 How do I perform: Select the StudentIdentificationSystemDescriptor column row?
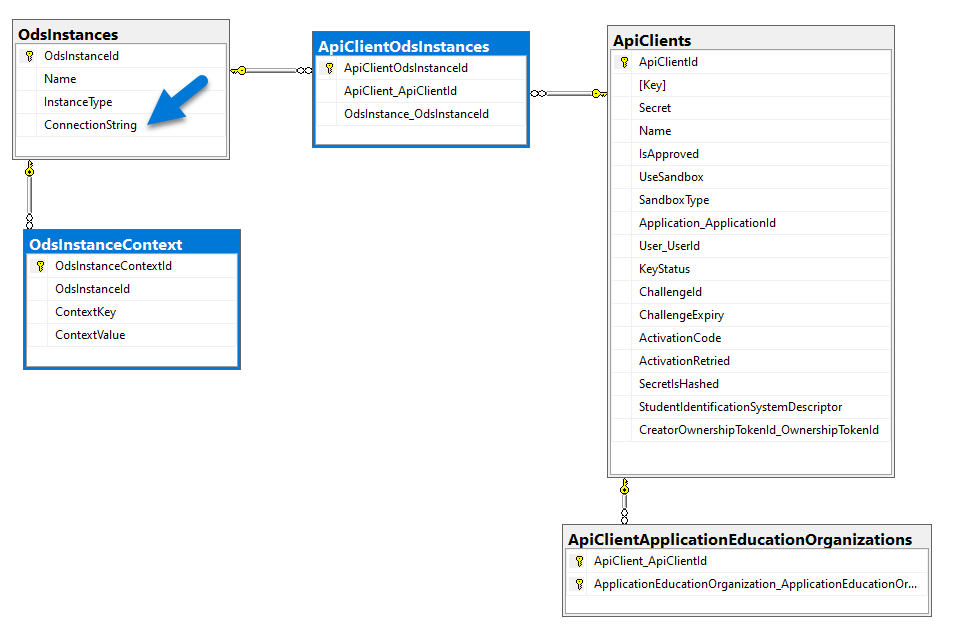coord(751,407)
